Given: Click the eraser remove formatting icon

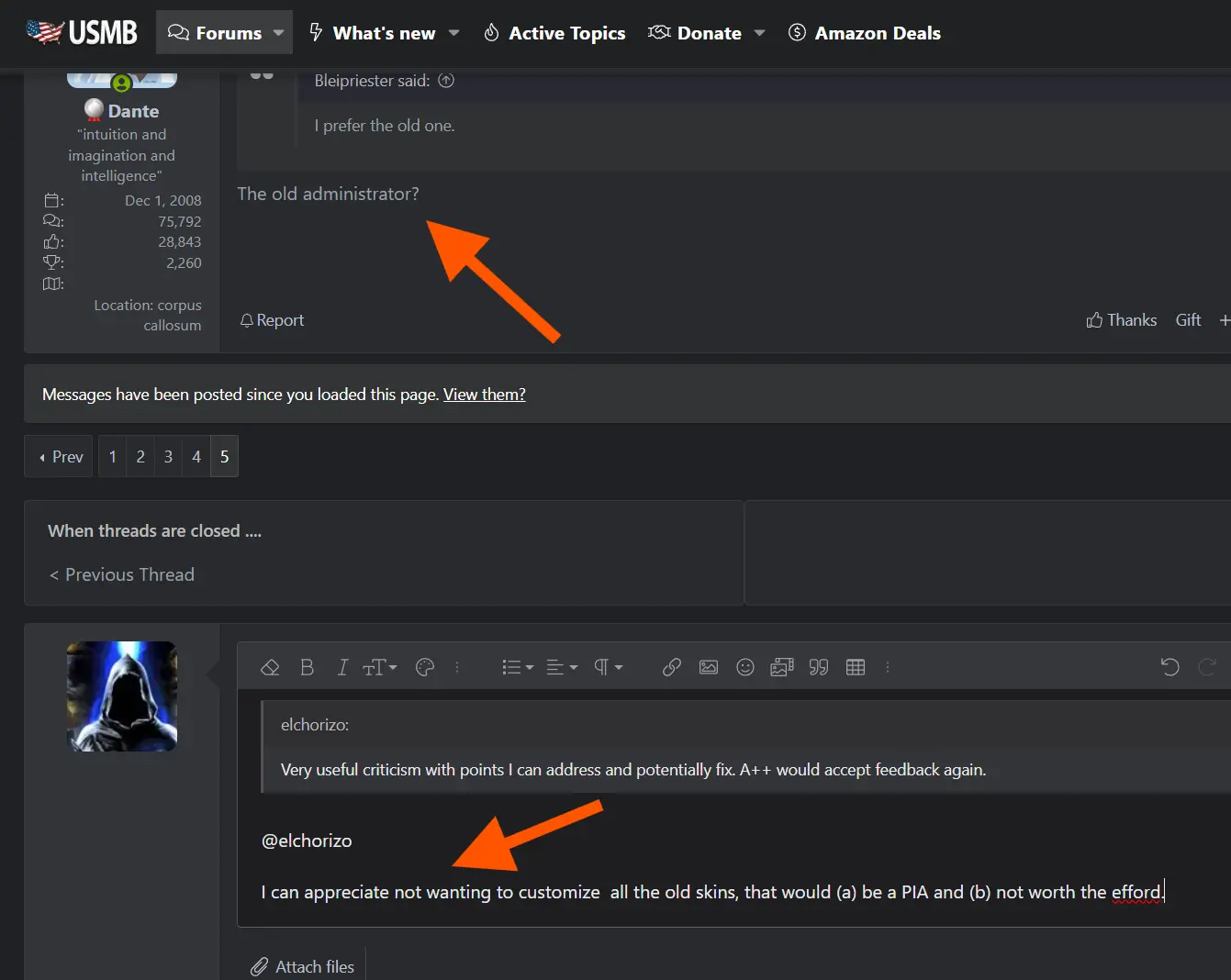Looking at the screenshot, I should coord(270,667).
